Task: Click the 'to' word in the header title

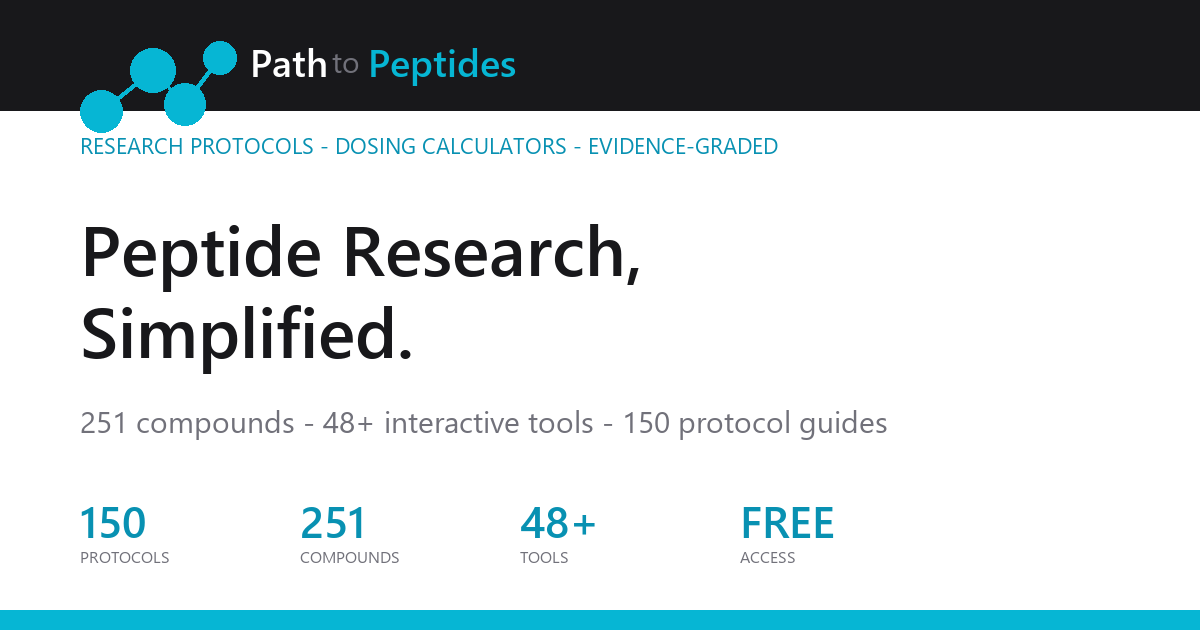Action: pos(345,66)
